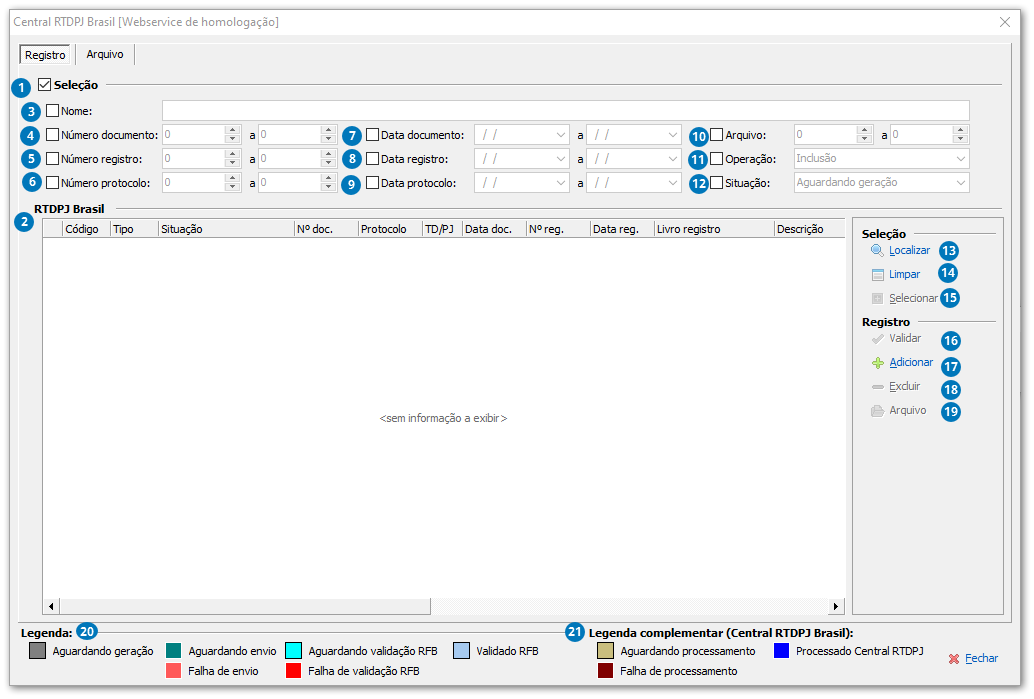This screenshot has height=699, width=1034.
Task: Click the Validar link
Action: [905, 338]
